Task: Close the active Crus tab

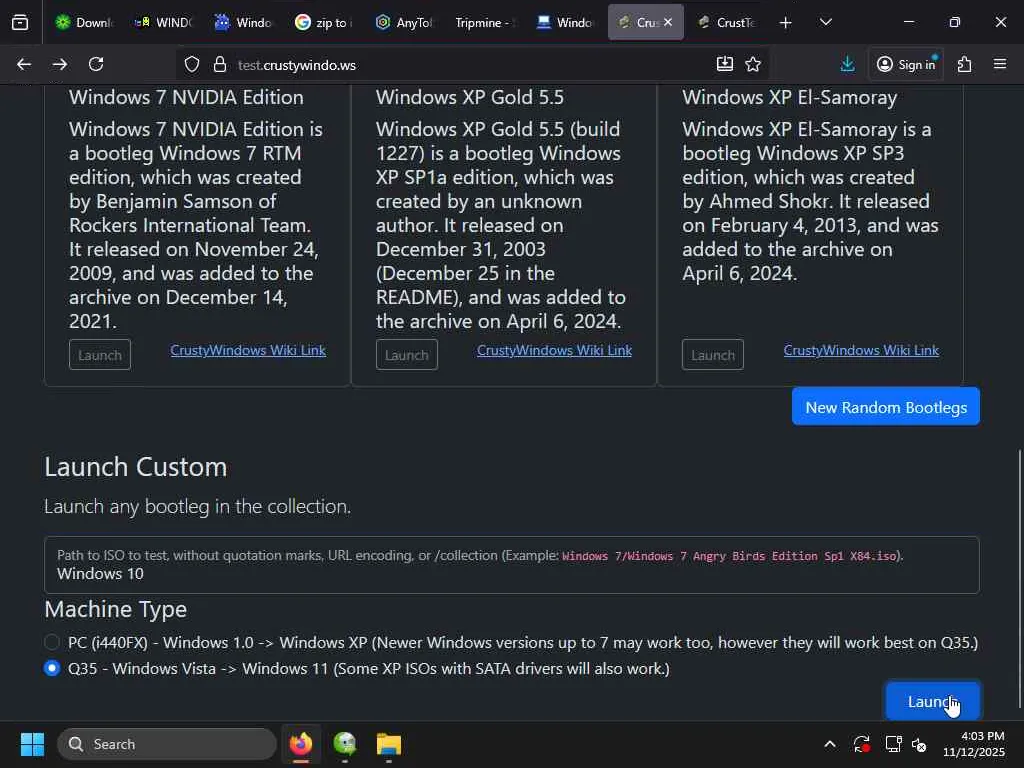Action: pyautogui.click(x=668, y=22)
